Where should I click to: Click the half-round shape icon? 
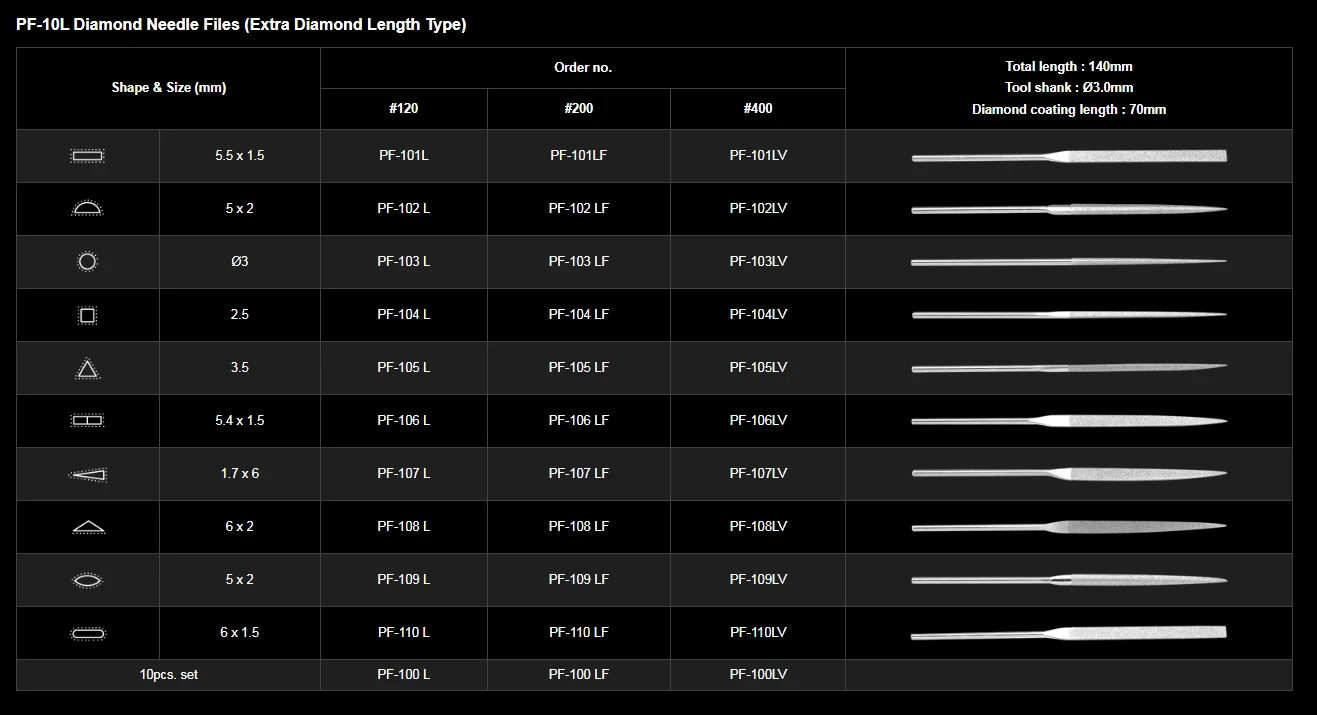(x=88, y=208)
